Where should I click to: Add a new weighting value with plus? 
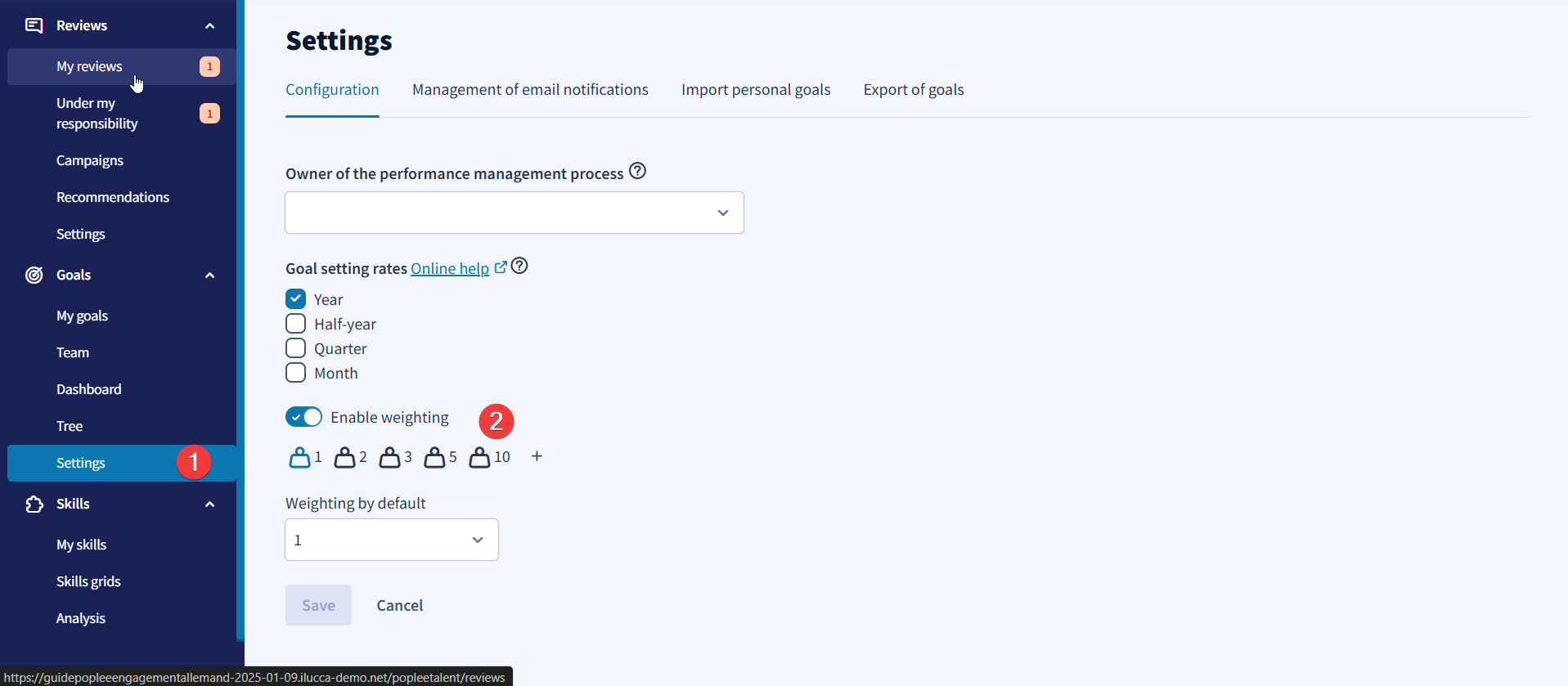[x=537, y=456]
